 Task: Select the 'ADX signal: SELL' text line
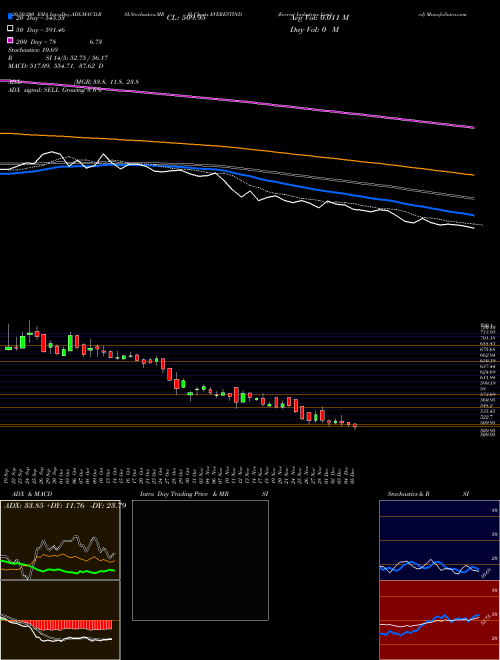point(54,90)
